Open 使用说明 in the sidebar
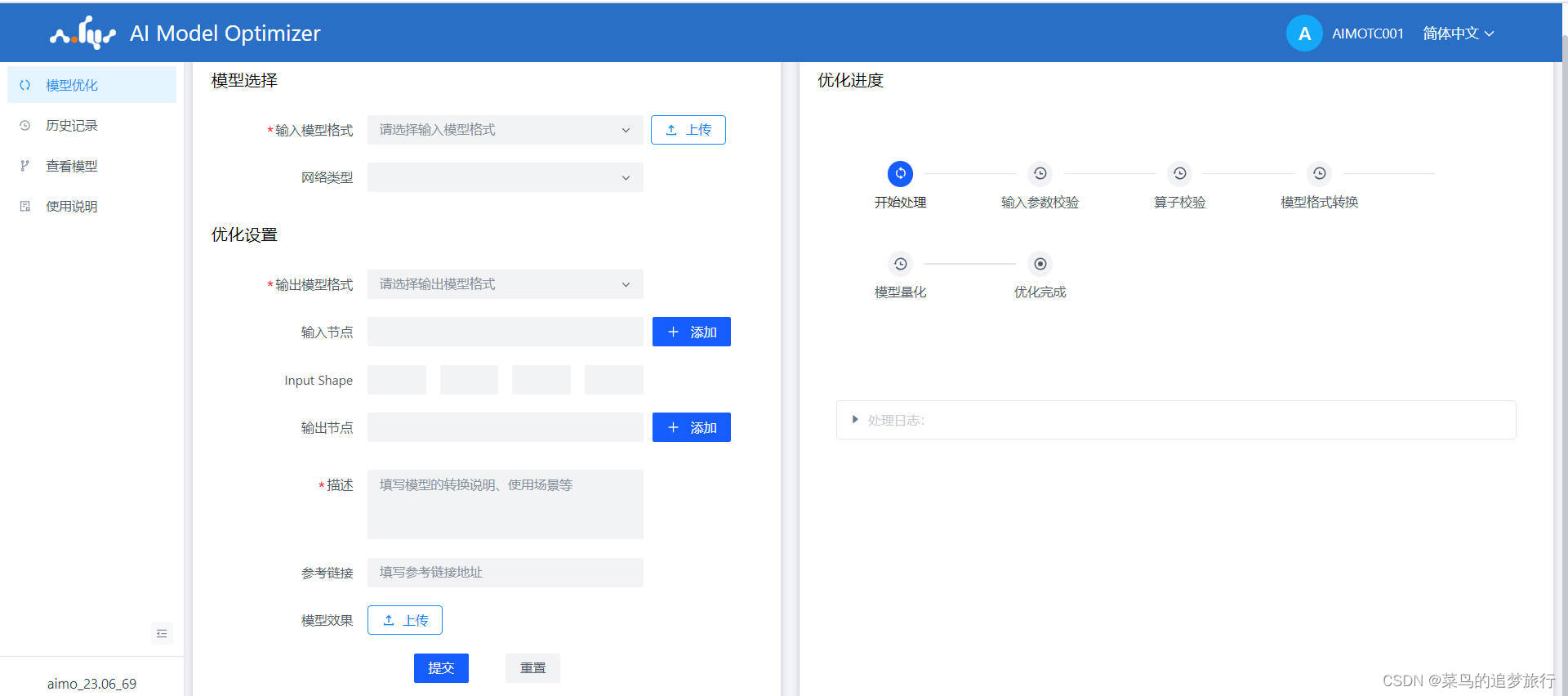Viewport: 1568px width, 696px height. [91, 207]
